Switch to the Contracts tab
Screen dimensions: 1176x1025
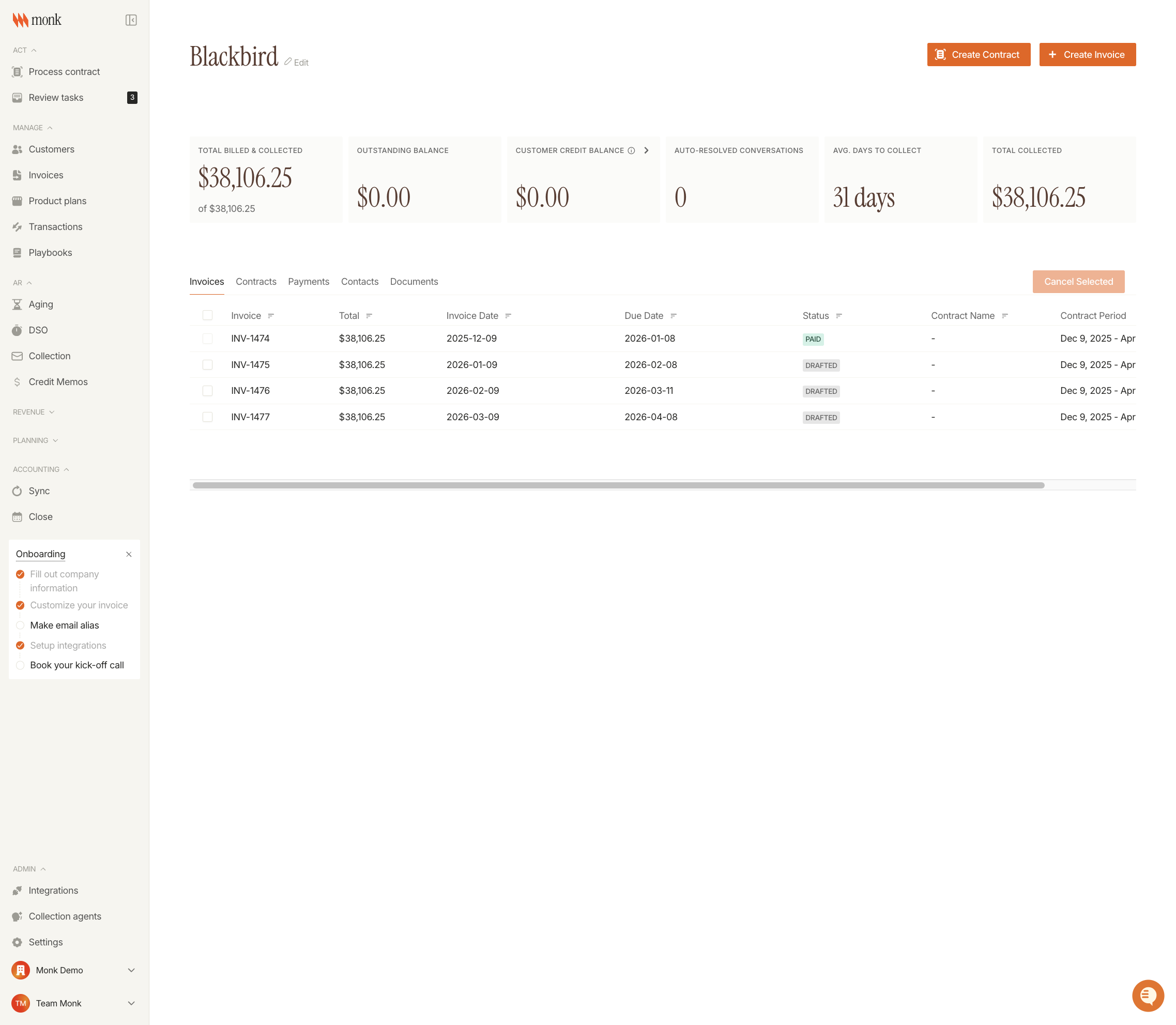click(x=256, y=281)
